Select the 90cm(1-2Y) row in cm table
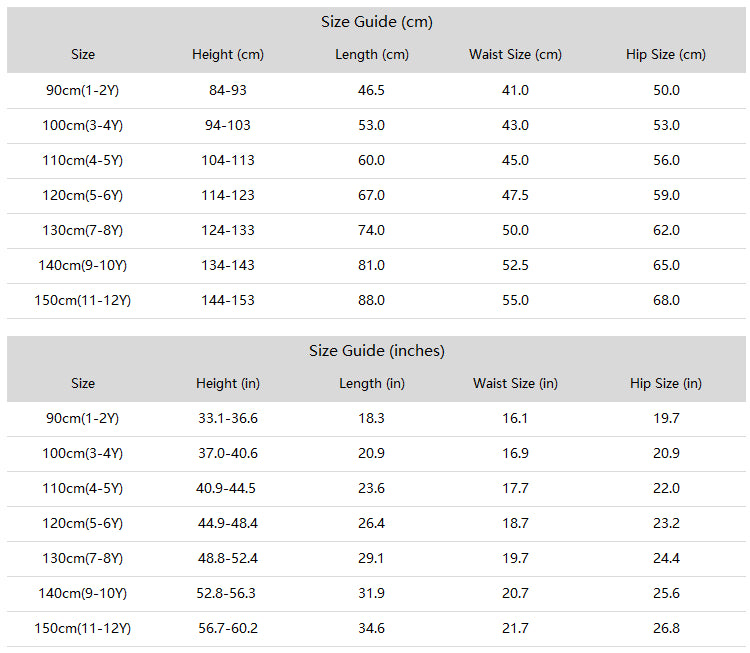 376,90
